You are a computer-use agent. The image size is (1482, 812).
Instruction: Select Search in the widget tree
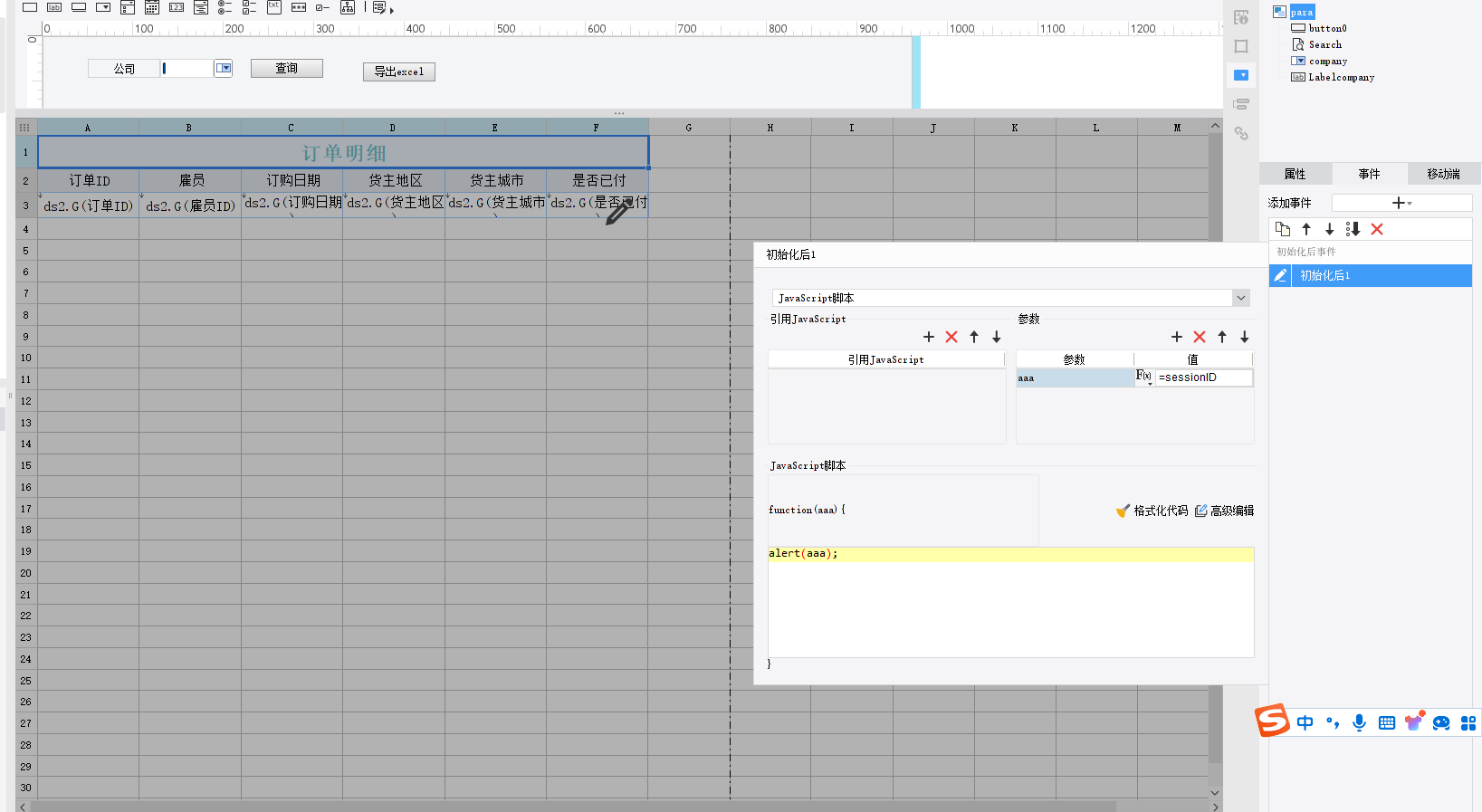1325,44
